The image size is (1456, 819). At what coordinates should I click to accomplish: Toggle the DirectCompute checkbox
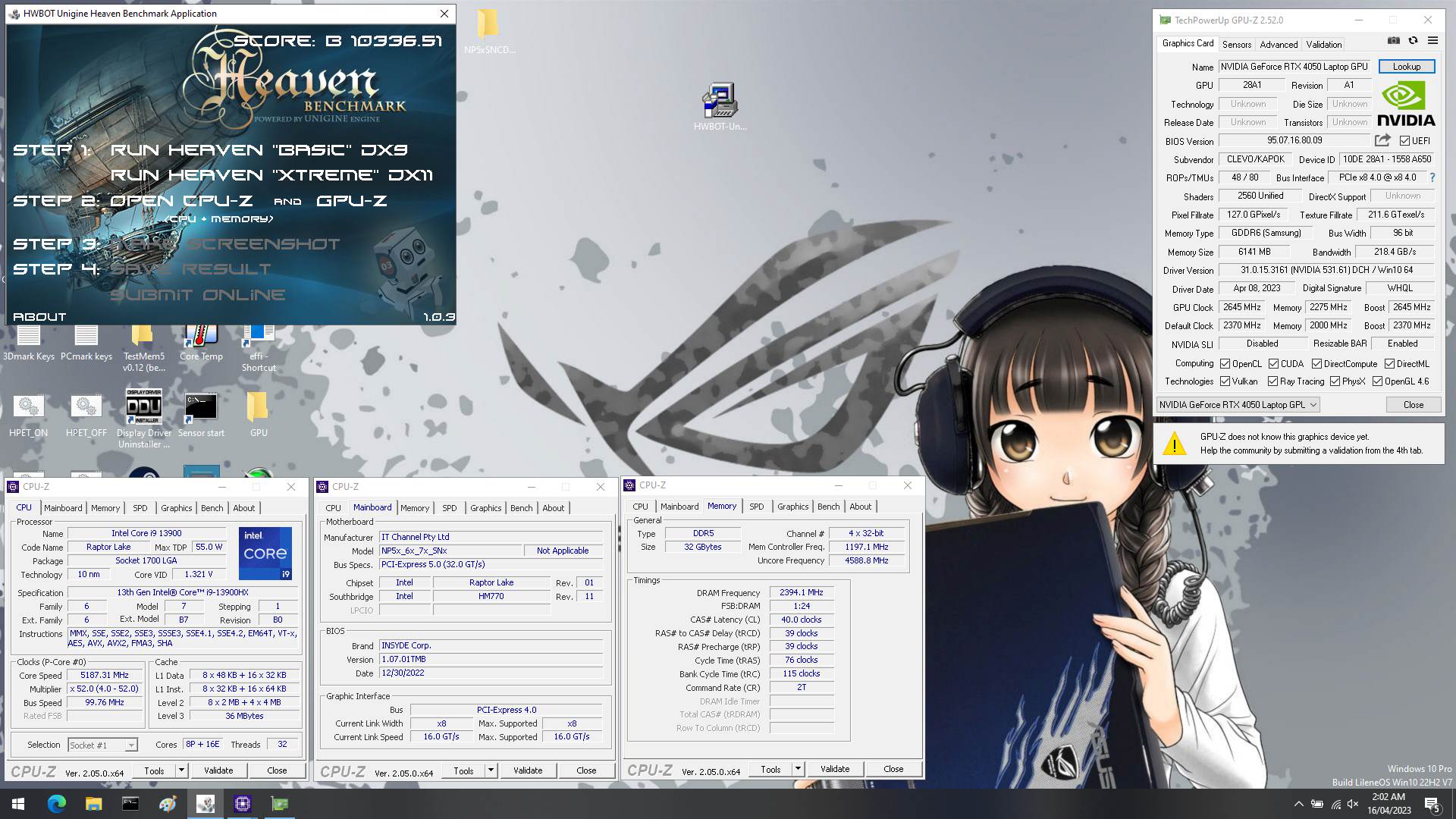[x=1316, y=364]
